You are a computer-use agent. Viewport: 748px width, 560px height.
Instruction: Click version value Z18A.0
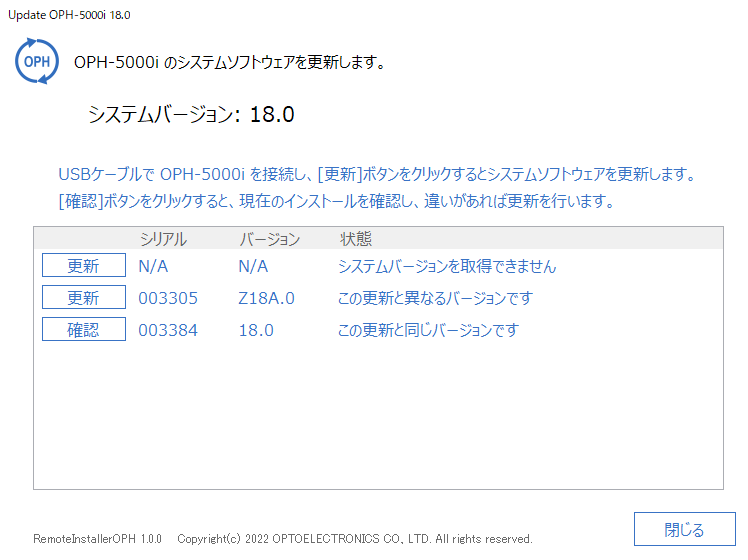(x=267, y=298)
